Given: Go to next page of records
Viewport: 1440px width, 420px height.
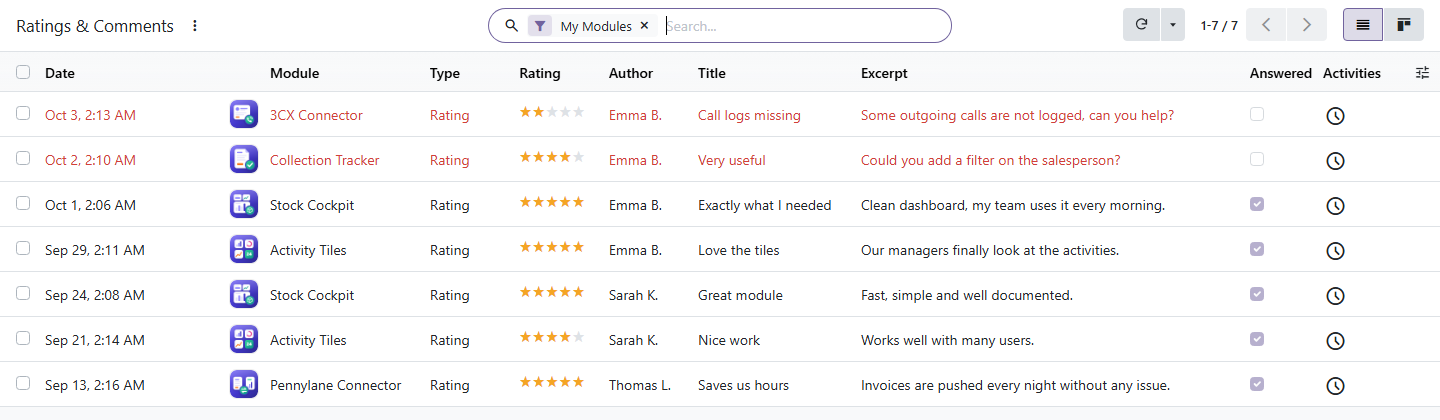Looking at the screenshot, I should click(1306, 25).
